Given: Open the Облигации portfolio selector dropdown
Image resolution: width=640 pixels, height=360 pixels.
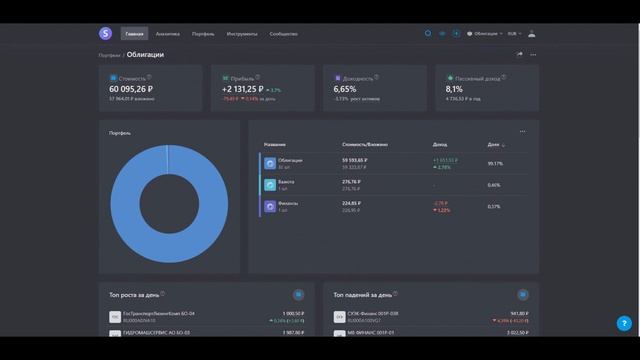Looking at the screenshot, I should pyautogui.click(x=485, y=33).
